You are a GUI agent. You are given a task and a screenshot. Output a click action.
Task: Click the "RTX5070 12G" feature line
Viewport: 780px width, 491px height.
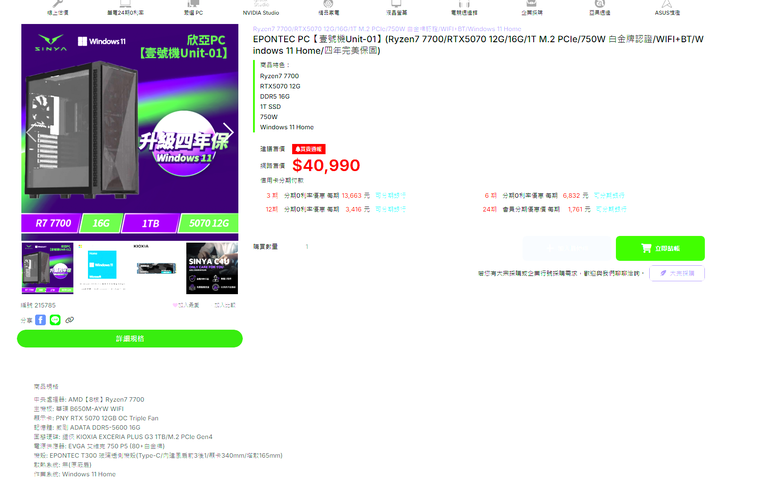click(x=280, y=86)
